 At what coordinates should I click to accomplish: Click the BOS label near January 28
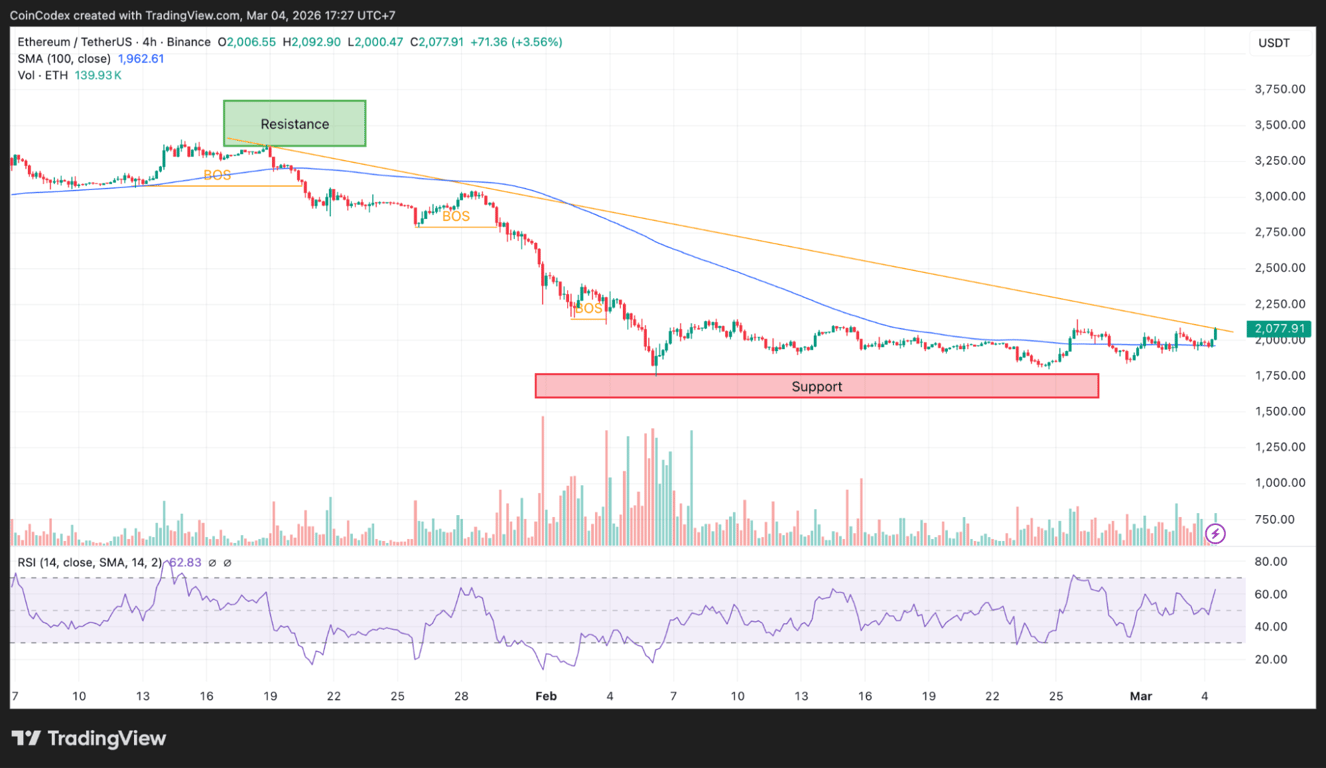tap(455, 216)
